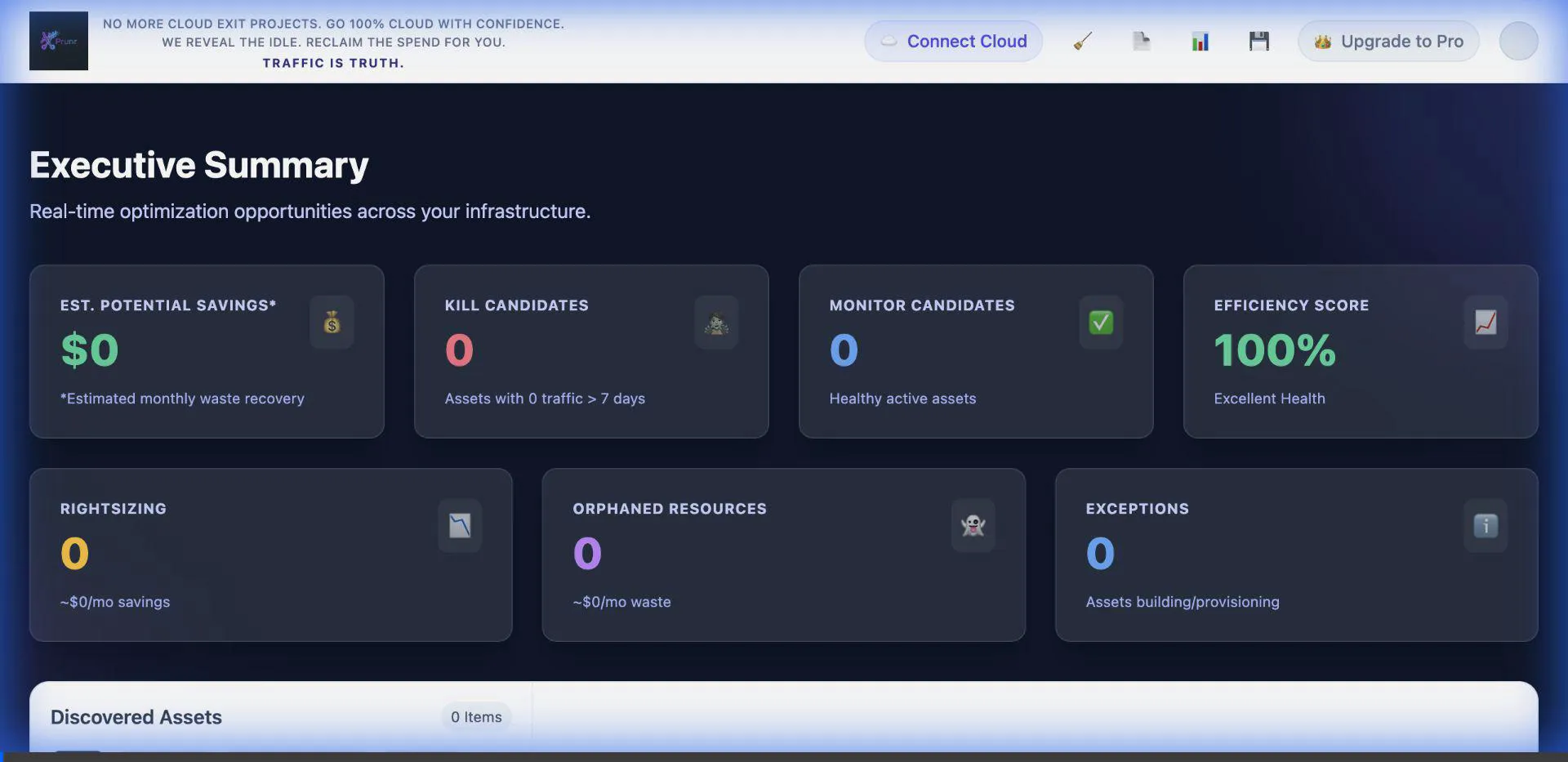
Task: Click the declining chart icon on Rightsizing card
Action: click(459, 525)
